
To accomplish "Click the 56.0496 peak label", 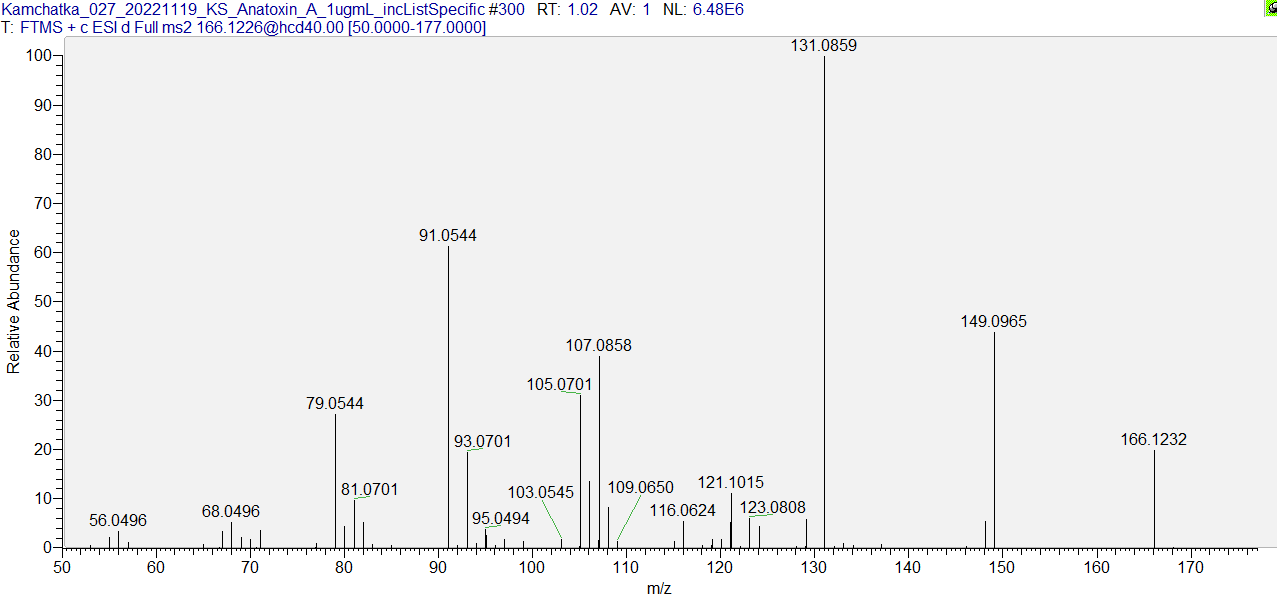I will pos(118,521).
